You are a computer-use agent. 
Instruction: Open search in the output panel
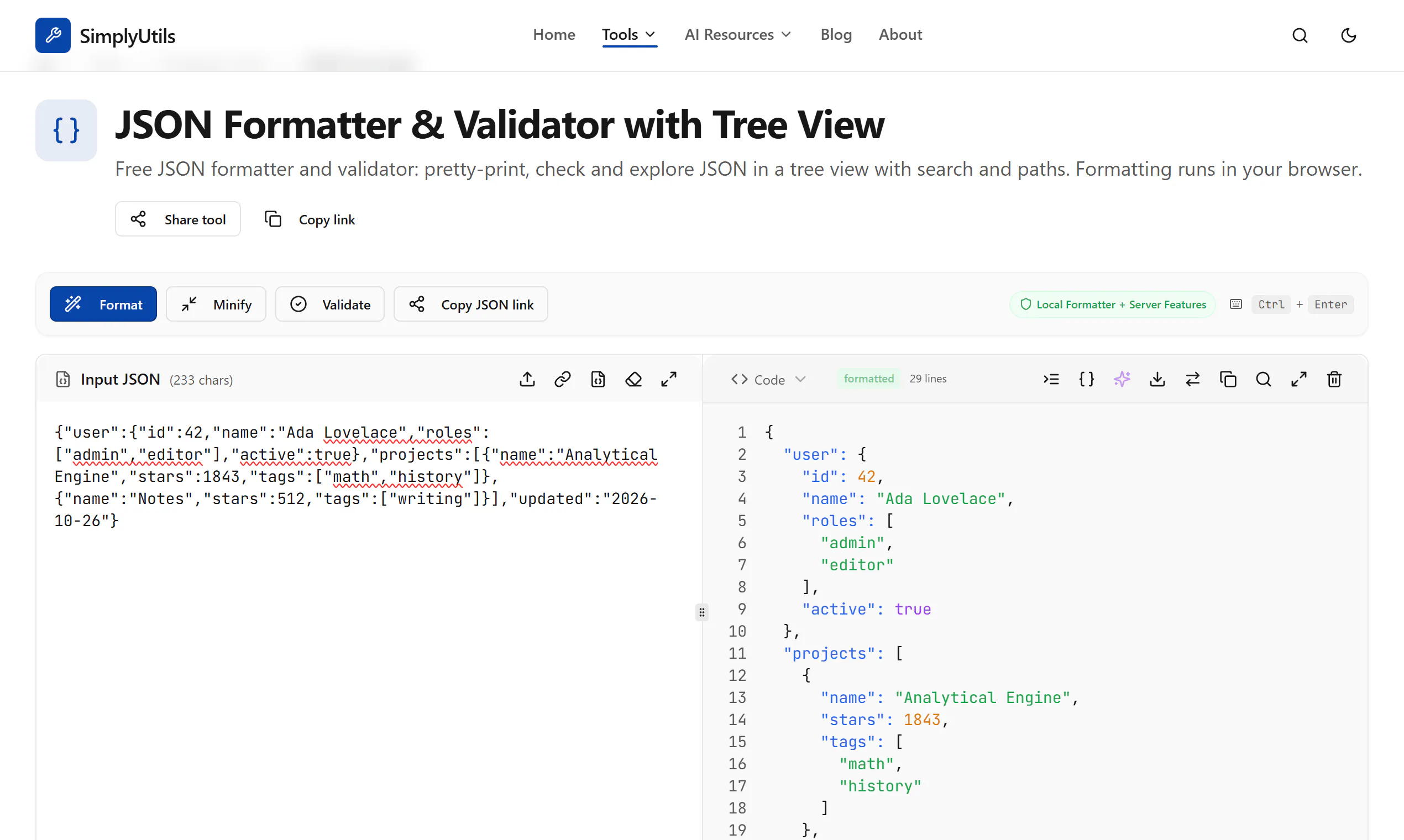pos(1264,379)
